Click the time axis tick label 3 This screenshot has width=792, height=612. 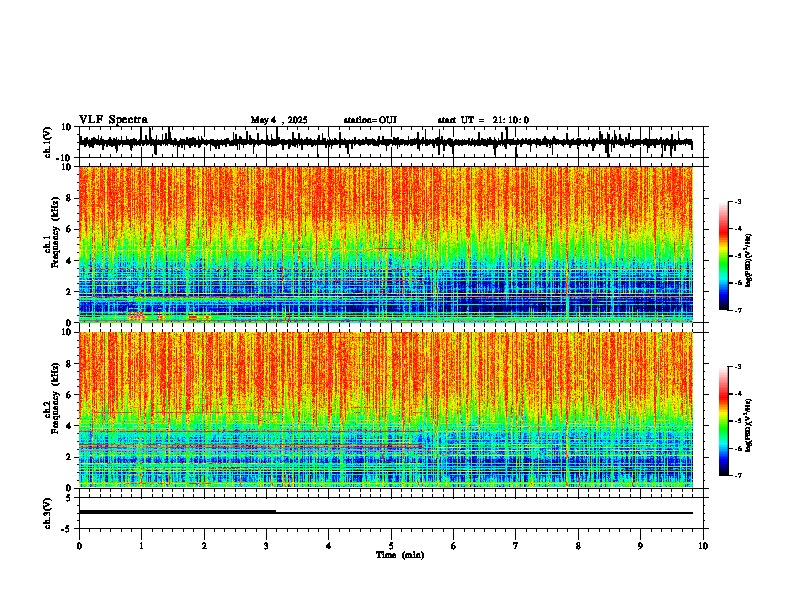[266, 546]
